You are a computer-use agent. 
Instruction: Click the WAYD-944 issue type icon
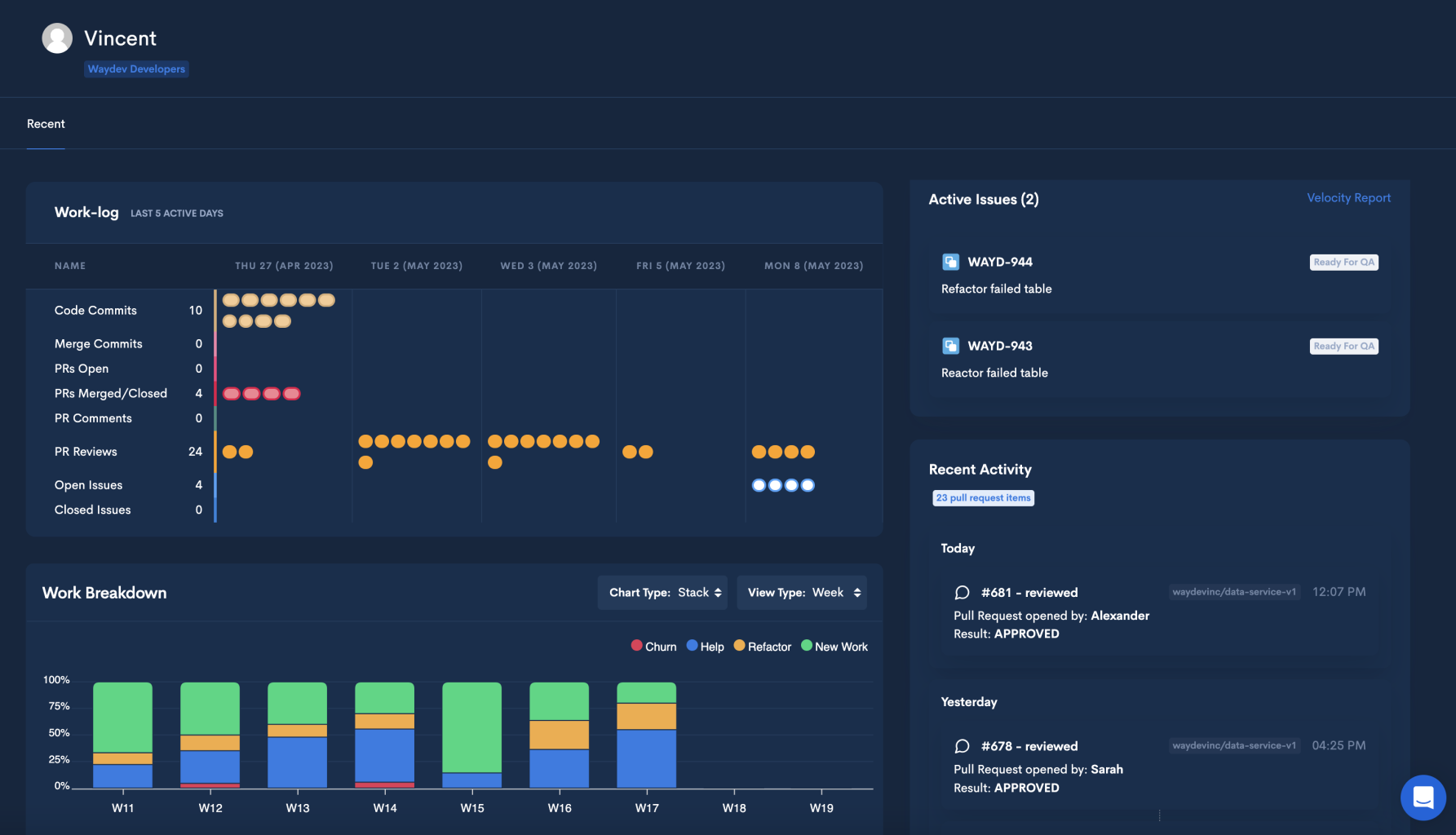pos(950,262)
